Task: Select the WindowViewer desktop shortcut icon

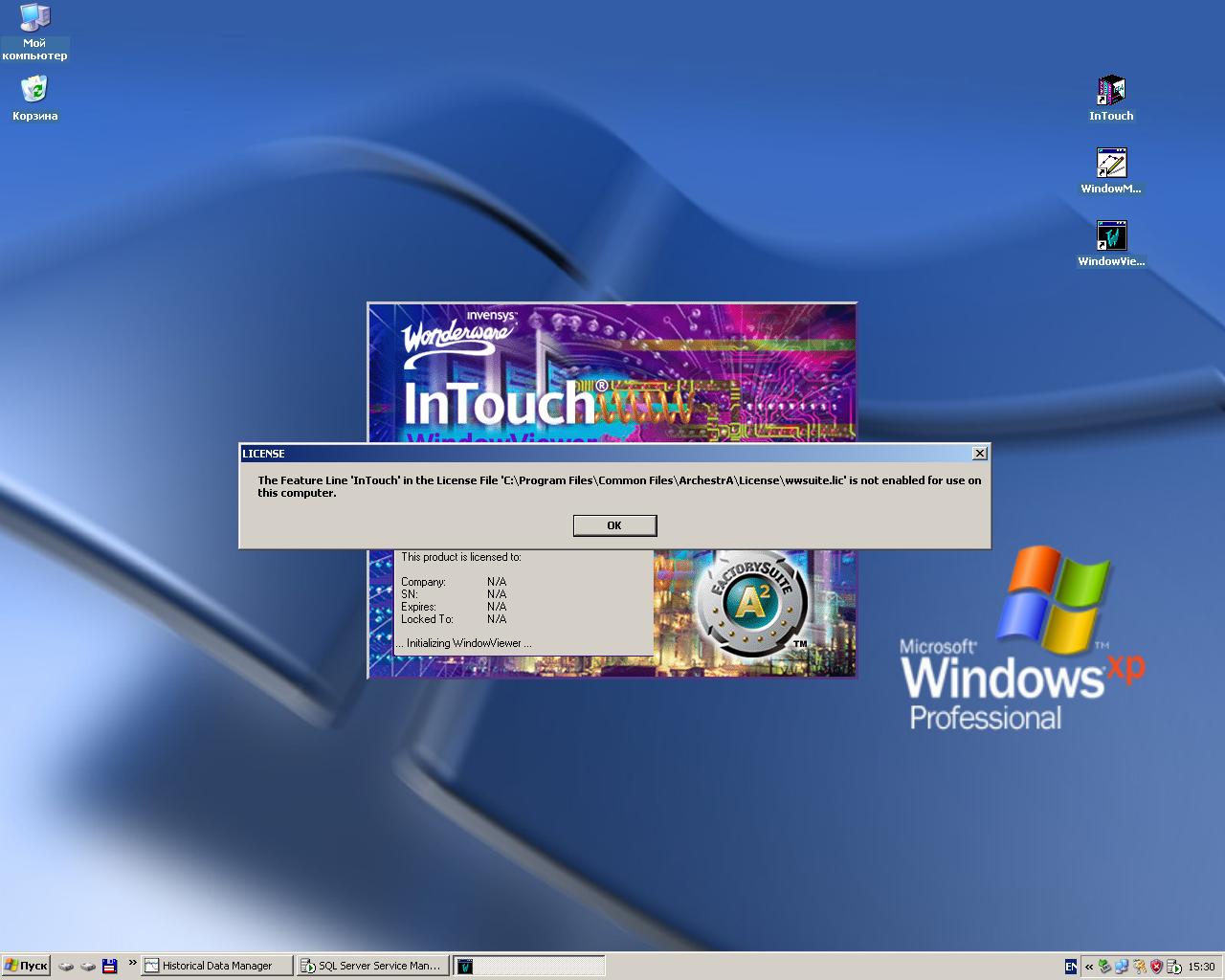Action: 1110,236
